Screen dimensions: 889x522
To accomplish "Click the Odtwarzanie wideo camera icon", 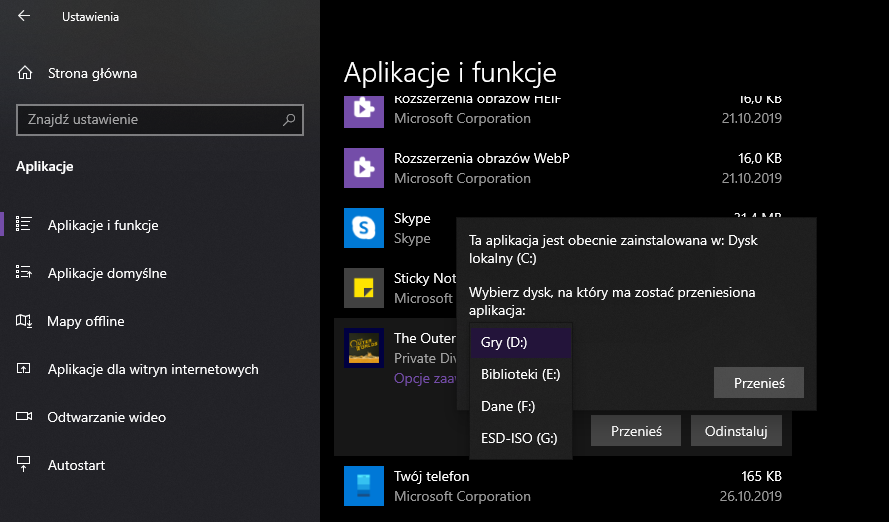I will (x=24, y=417).
